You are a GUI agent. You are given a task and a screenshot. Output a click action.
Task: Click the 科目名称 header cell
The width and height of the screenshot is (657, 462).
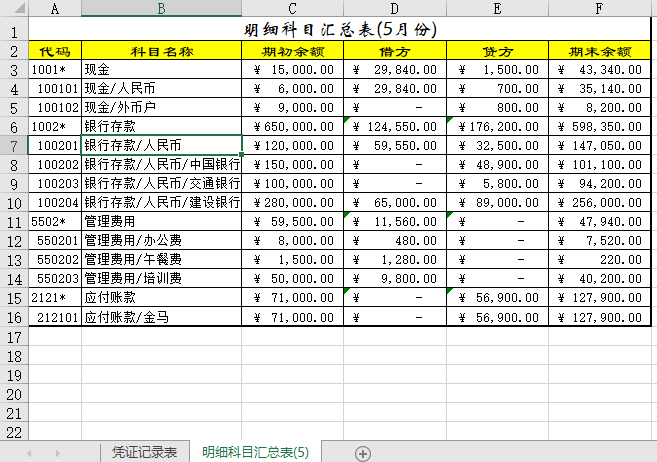point(161,51)
